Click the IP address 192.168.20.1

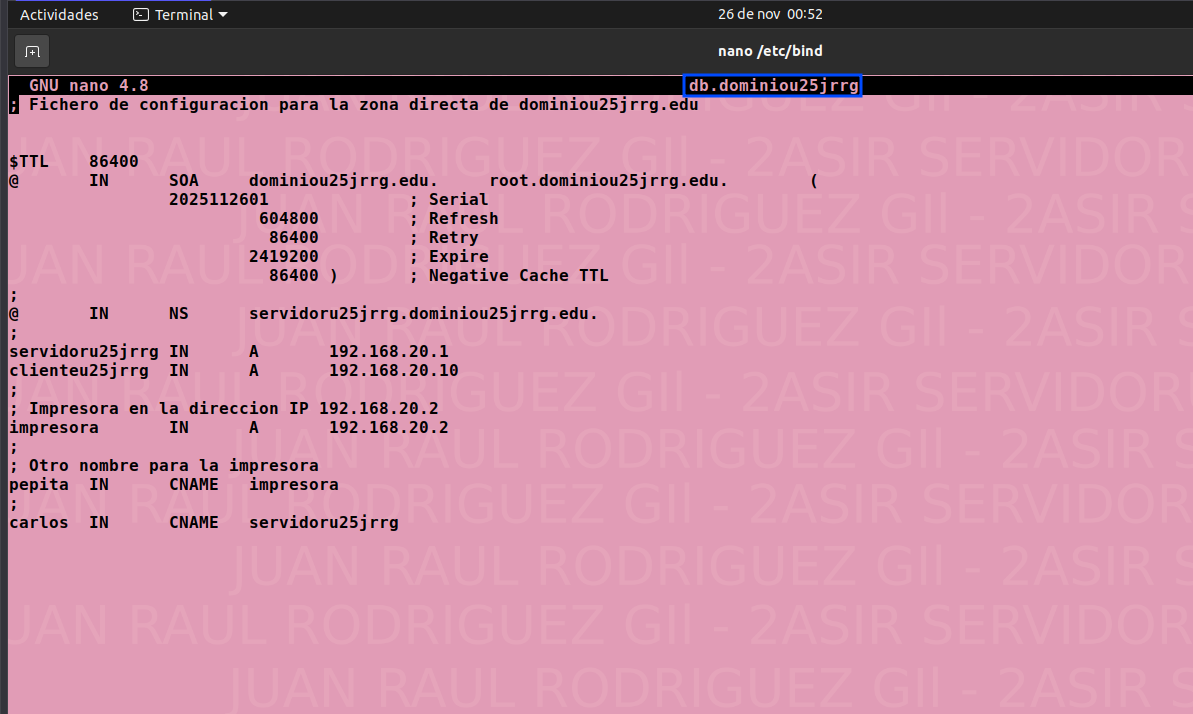tap(389, 352)
